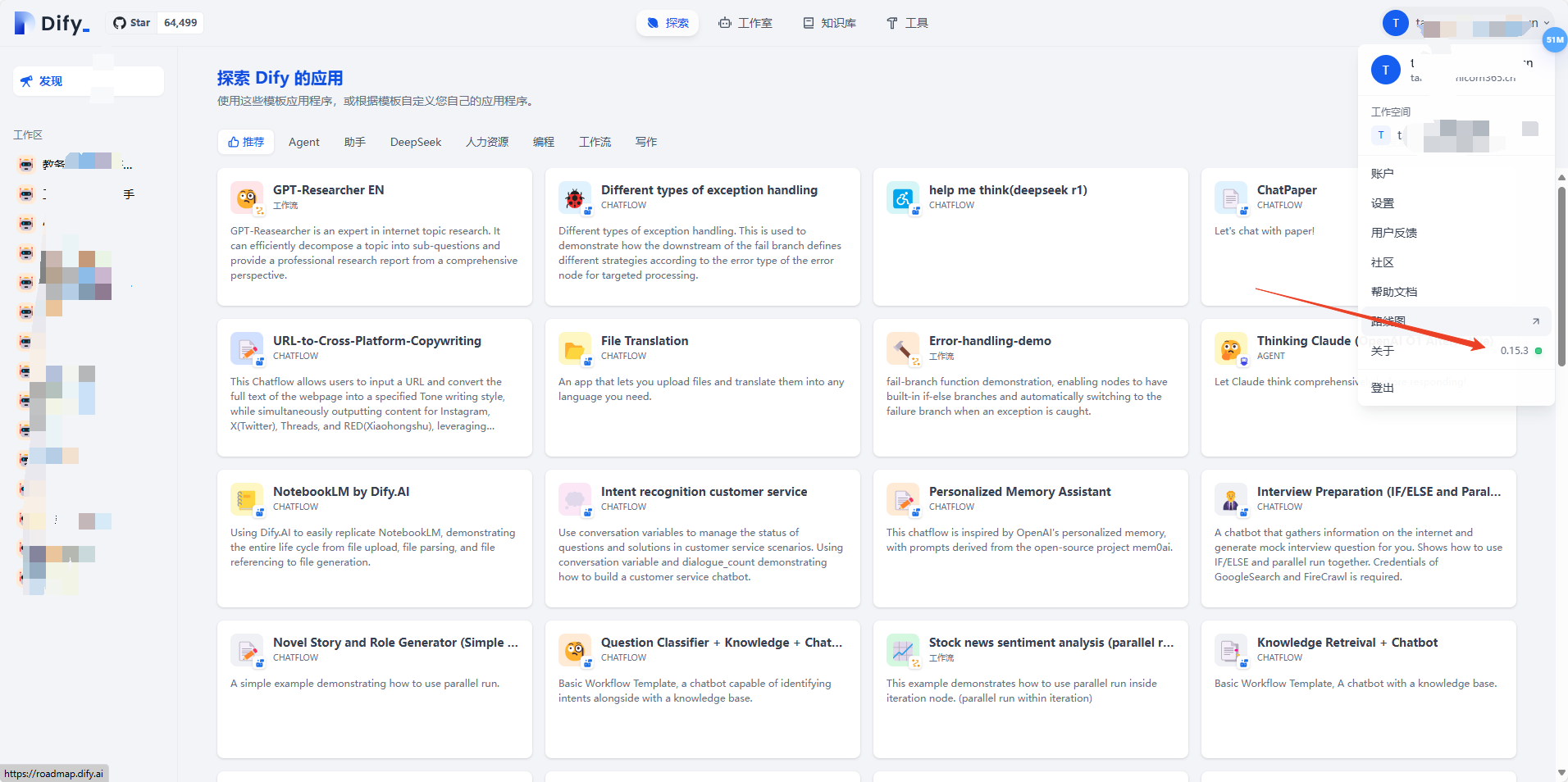Click the 0.15.3 version number

(x=1514, y=351)
